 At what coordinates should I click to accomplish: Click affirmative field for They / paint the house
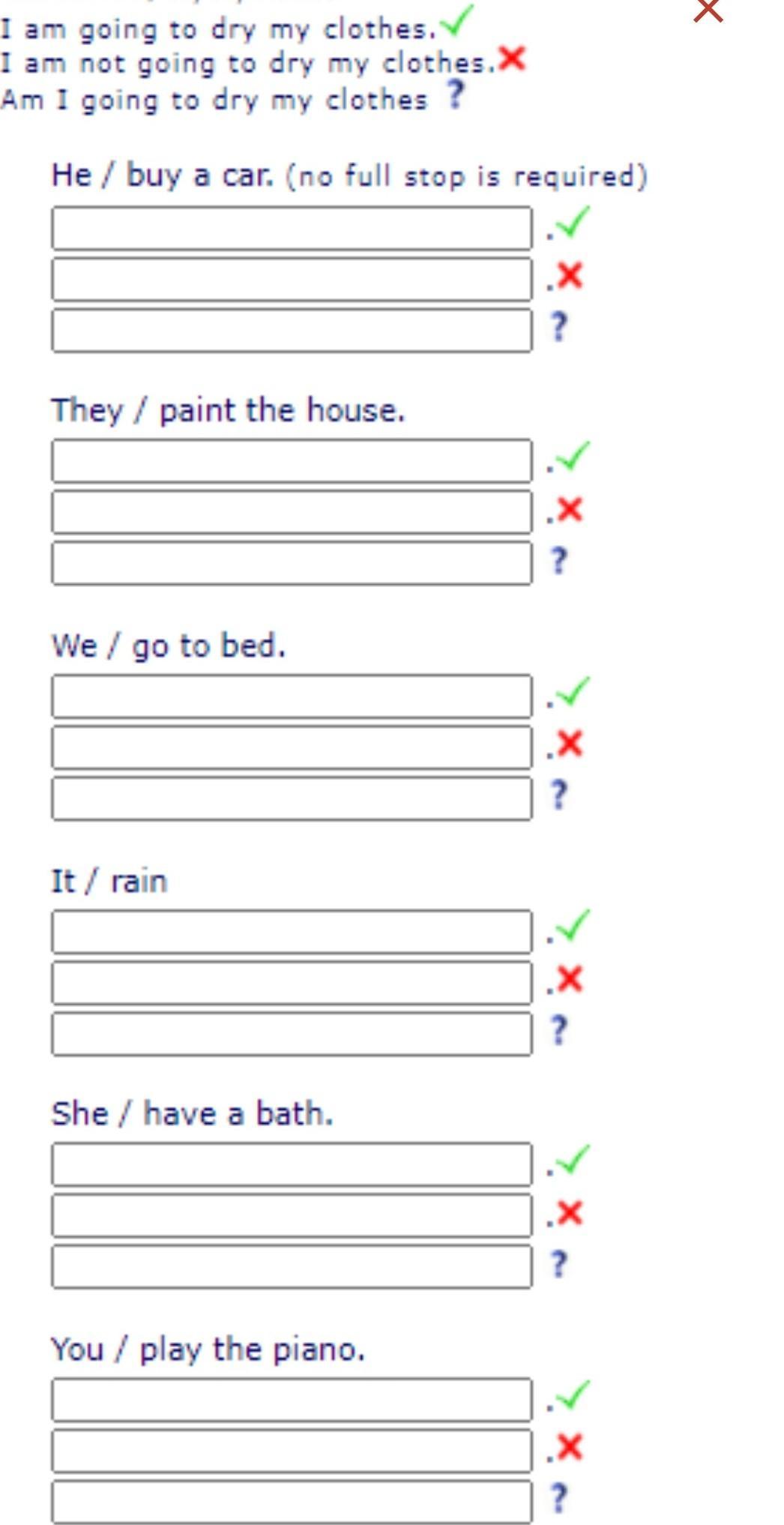292,461
